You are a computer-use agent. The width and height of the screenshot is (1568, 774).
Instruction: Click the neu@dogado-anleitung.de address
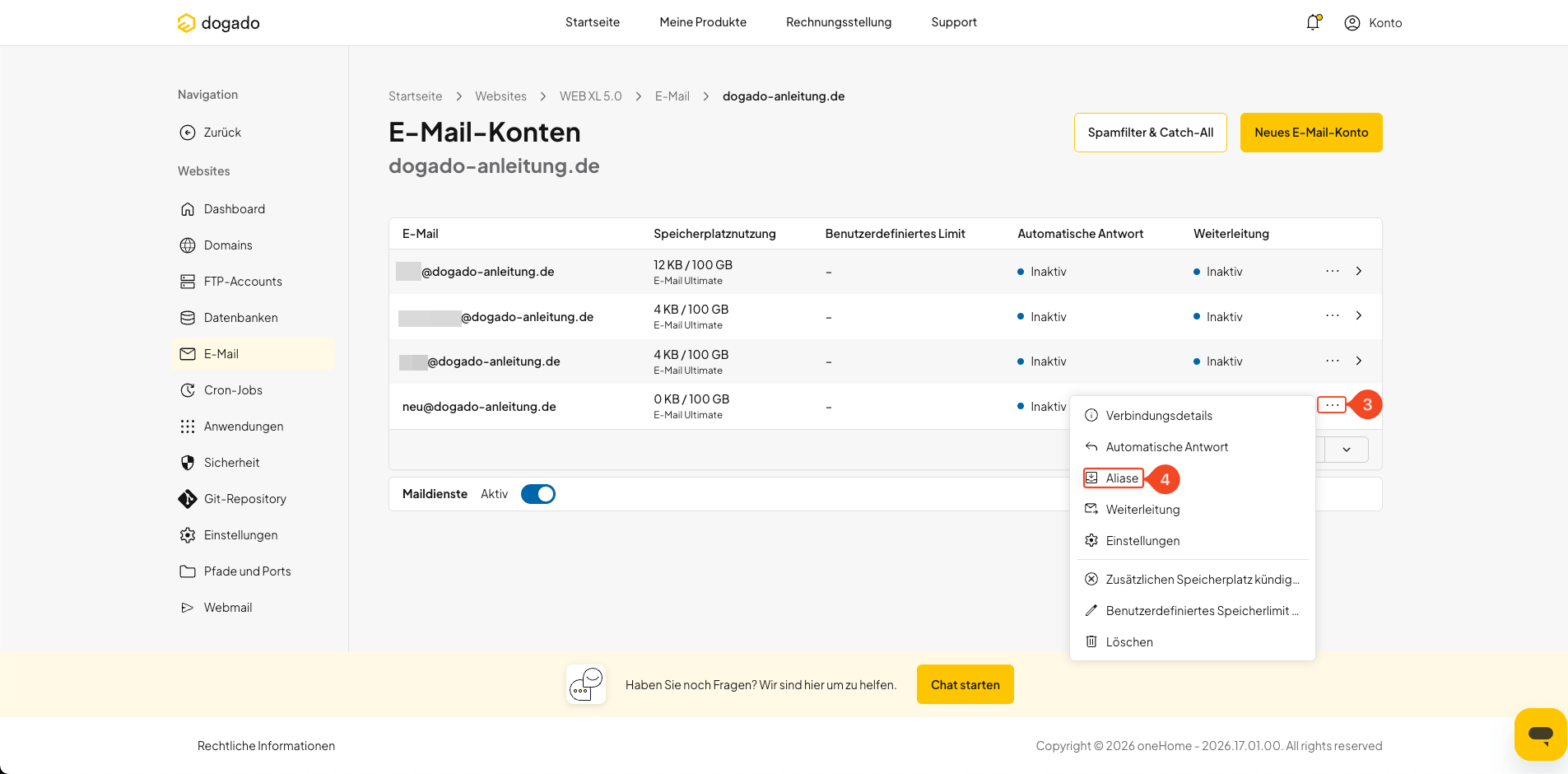pyautogui.click(x=479, y=407)
